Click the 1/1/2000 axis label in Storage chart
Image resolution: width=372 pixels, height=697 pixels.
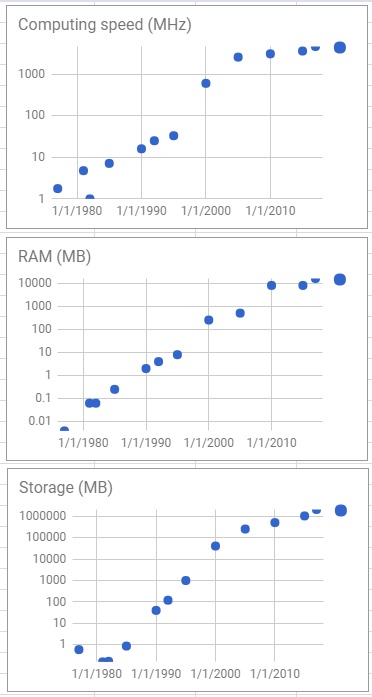click(x=216, y=673)
